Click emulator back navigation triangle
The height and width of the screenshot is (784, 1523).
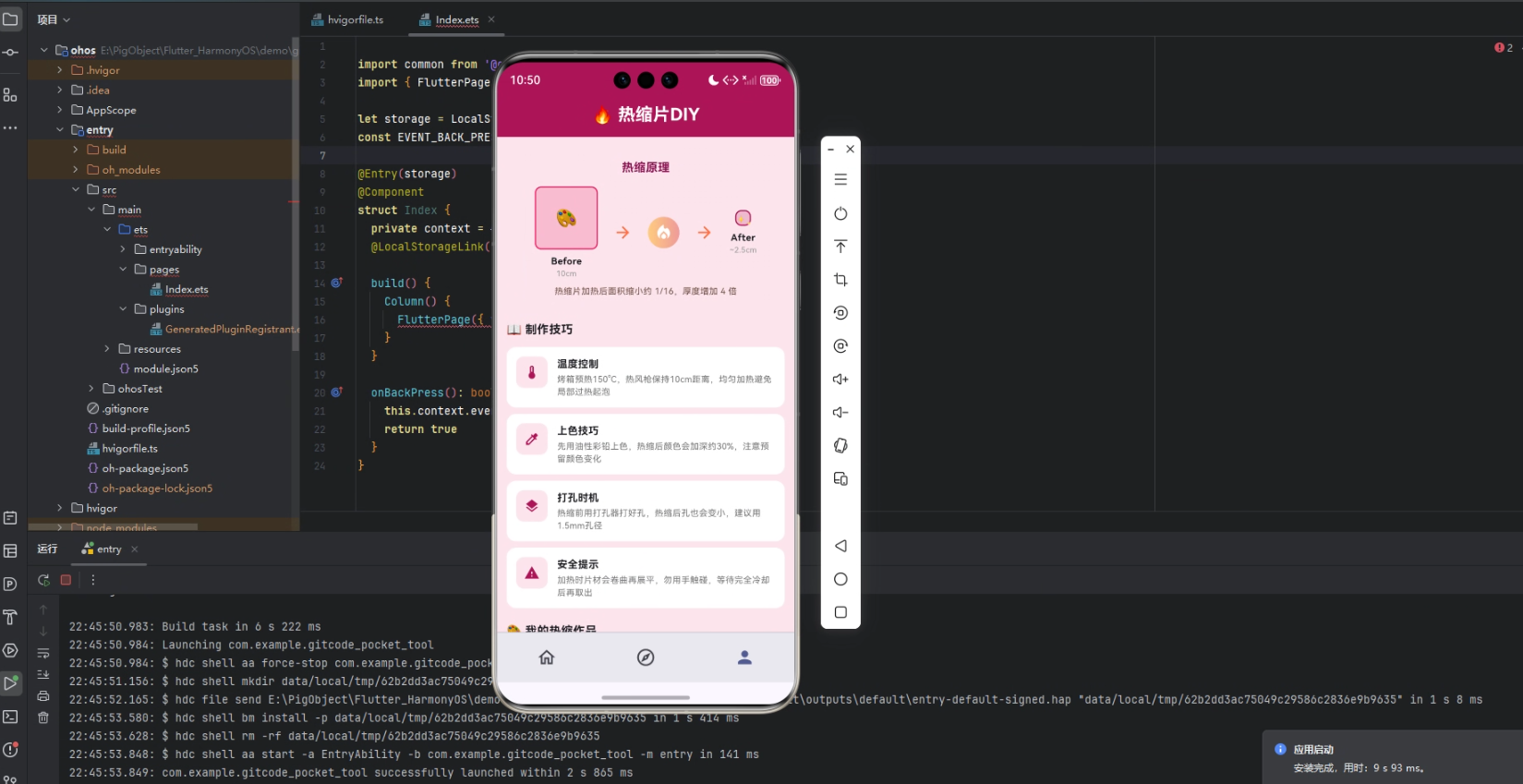[x=840, y=546]
